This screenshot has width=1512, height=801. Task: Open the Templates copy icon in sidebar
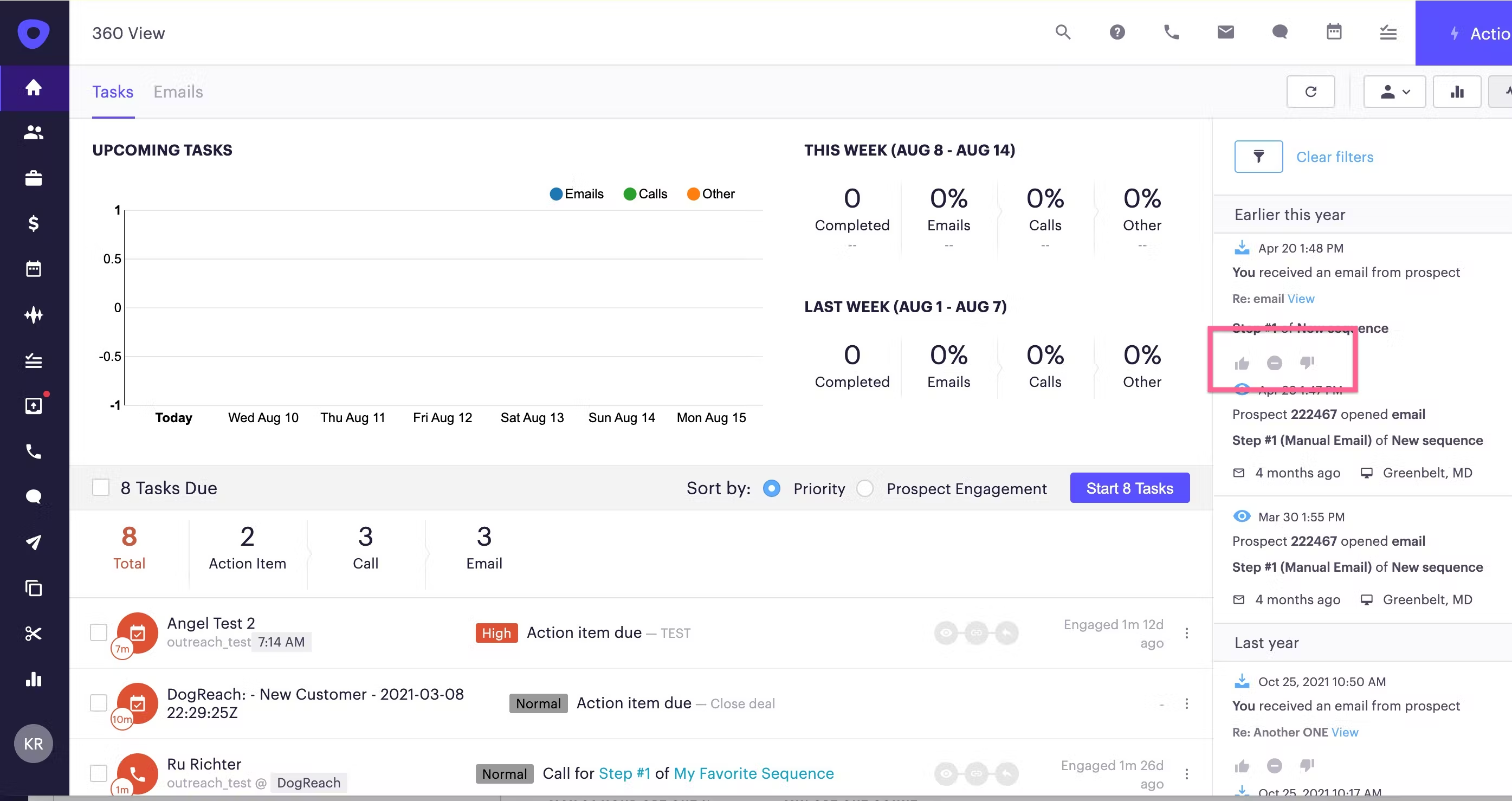(34, 588)
